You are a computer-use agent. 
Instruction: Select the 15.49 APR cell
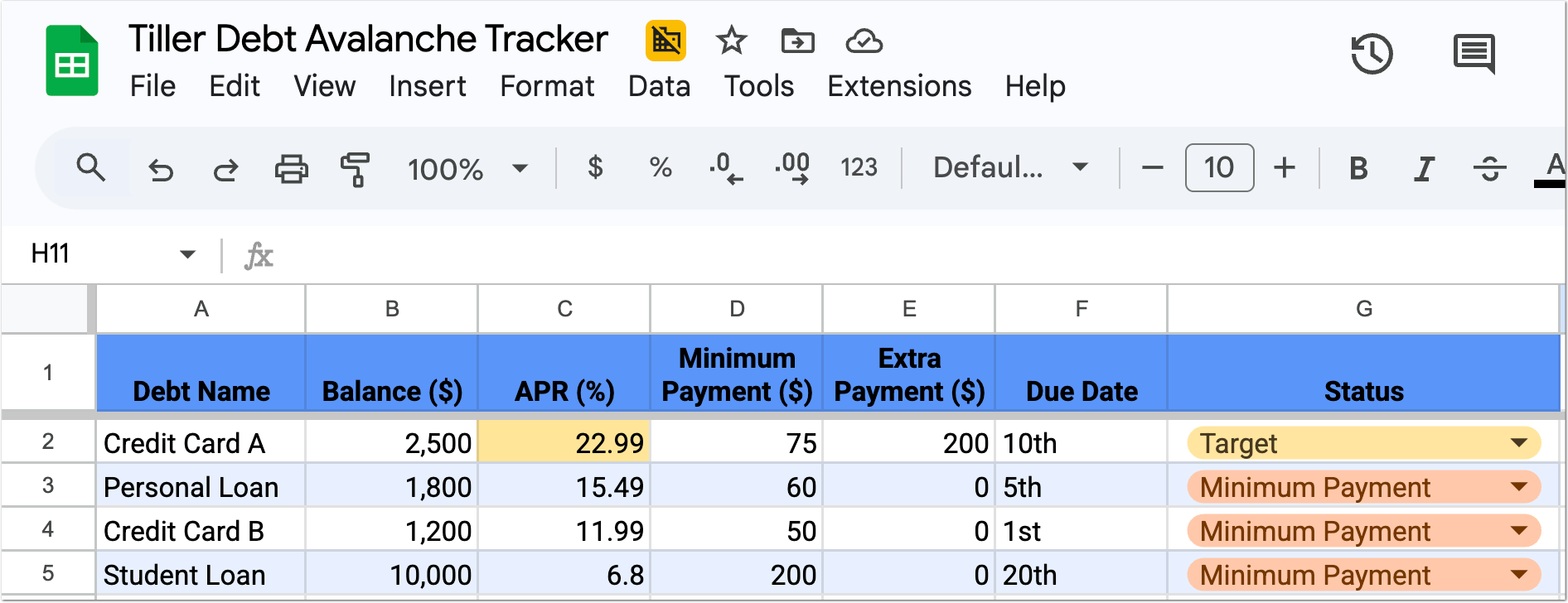click(564, 486)
